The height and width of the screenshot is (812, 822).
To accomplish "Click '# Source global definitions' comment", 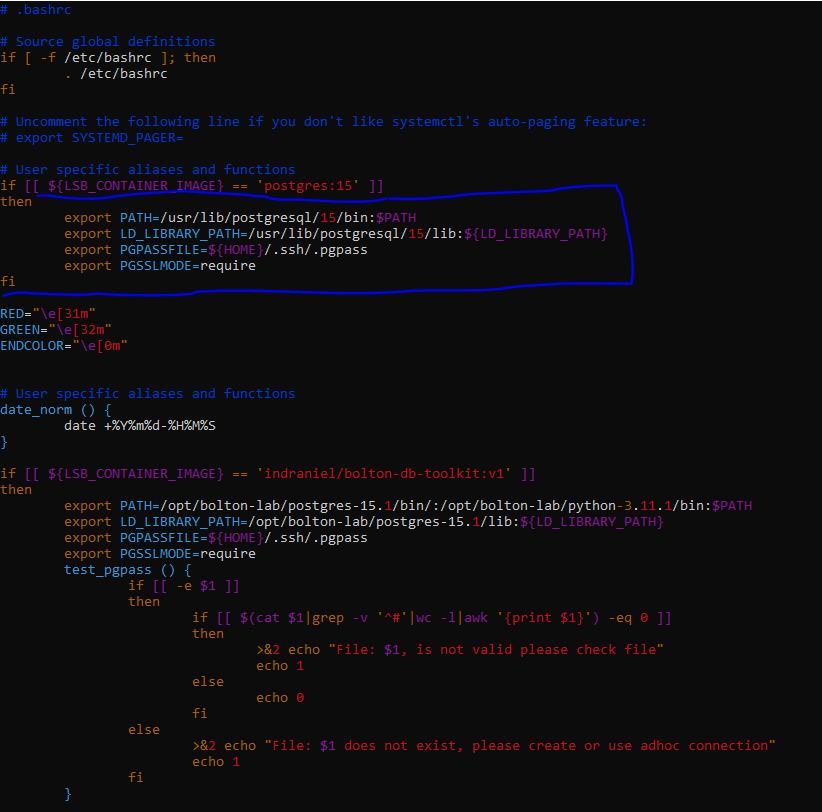I will [107, 41].
